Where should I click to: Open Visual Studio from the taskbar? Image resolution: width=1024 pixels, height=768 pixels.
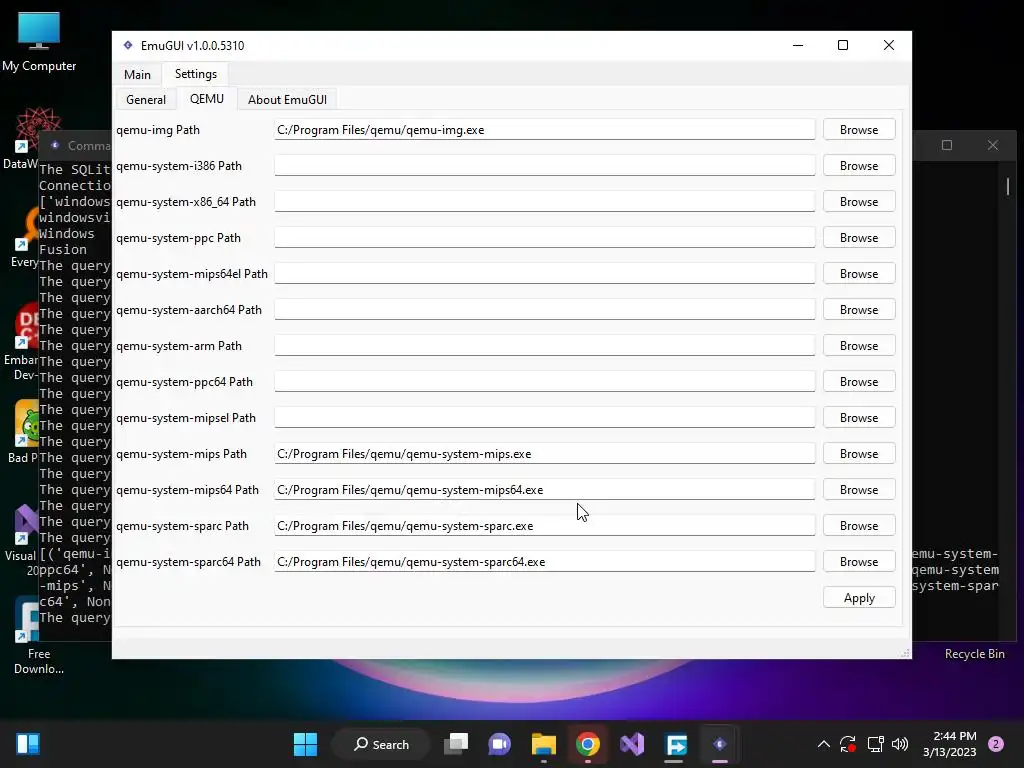pyautogui.click(x=632, y=744)
